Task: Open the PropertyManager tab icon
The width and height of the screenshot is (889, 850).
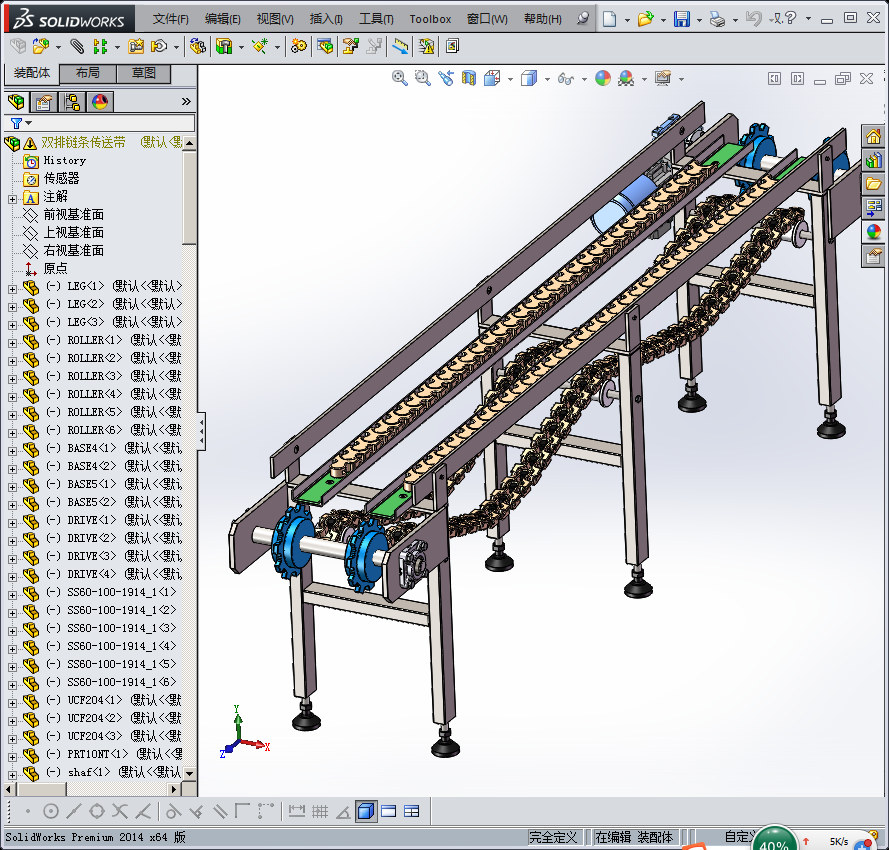Action: pyautogui.click(x=44, y=103)
